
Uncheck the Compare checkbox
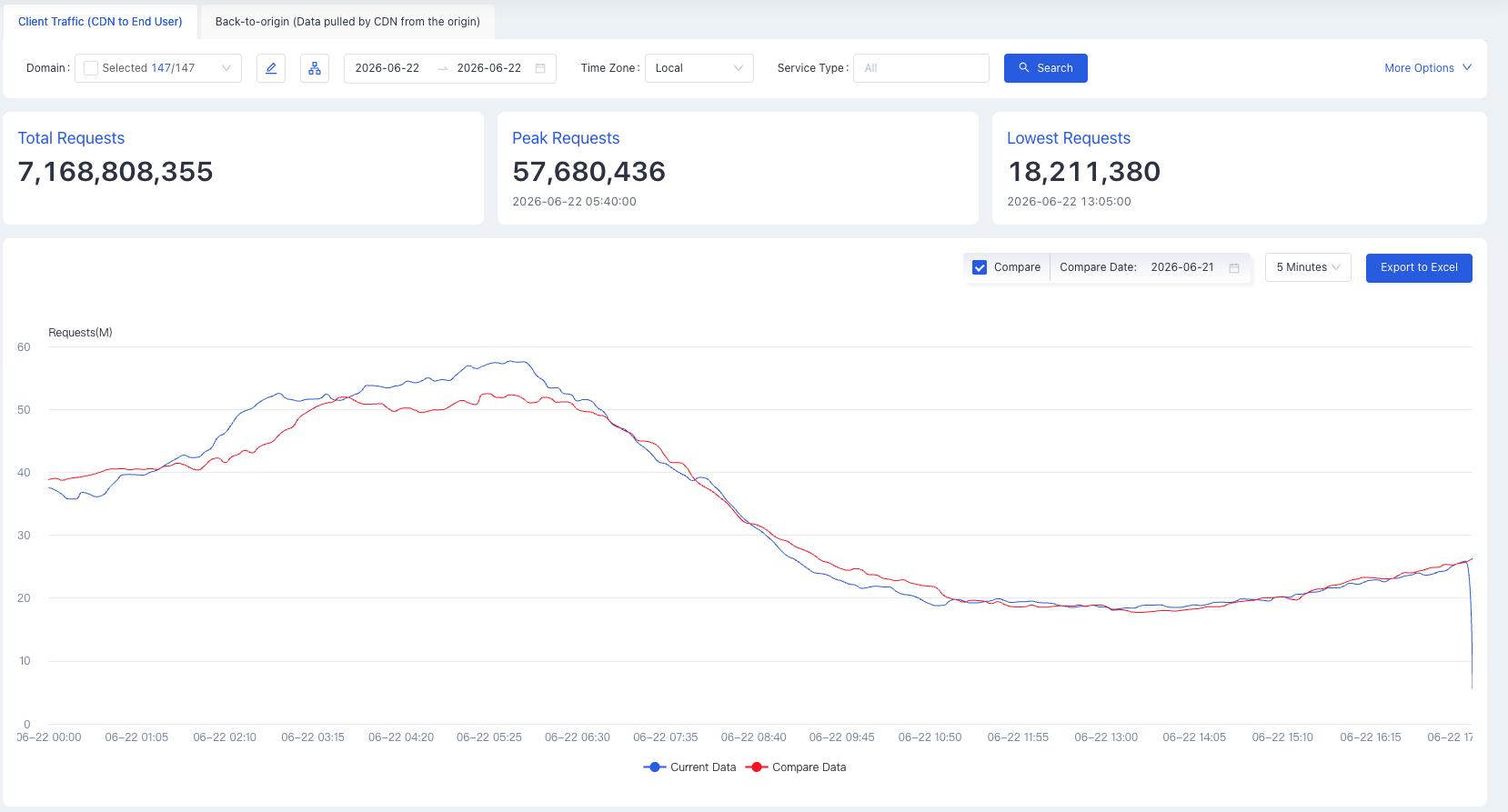[980, 267]
